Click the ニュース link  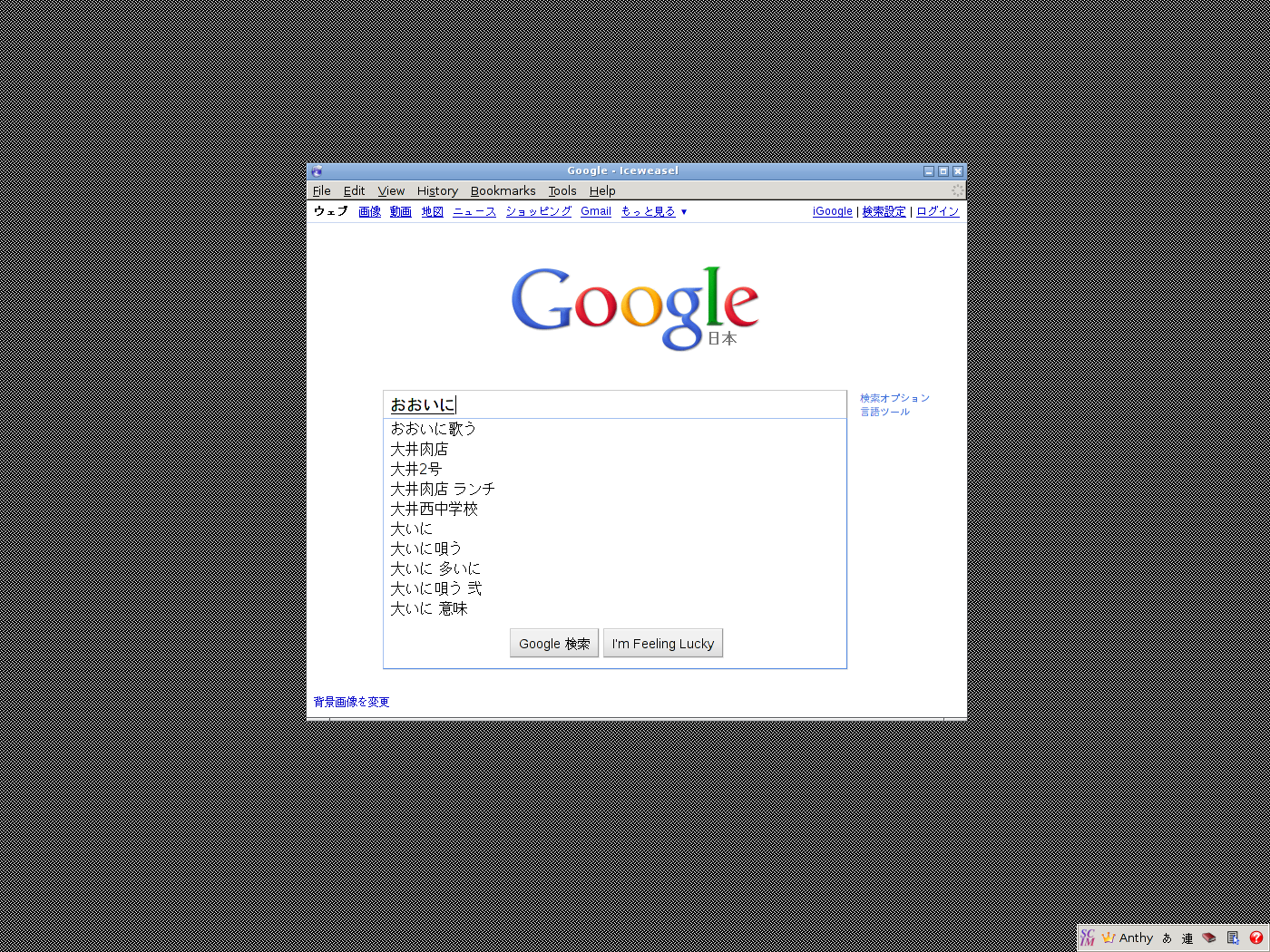[x=474, y=211]
